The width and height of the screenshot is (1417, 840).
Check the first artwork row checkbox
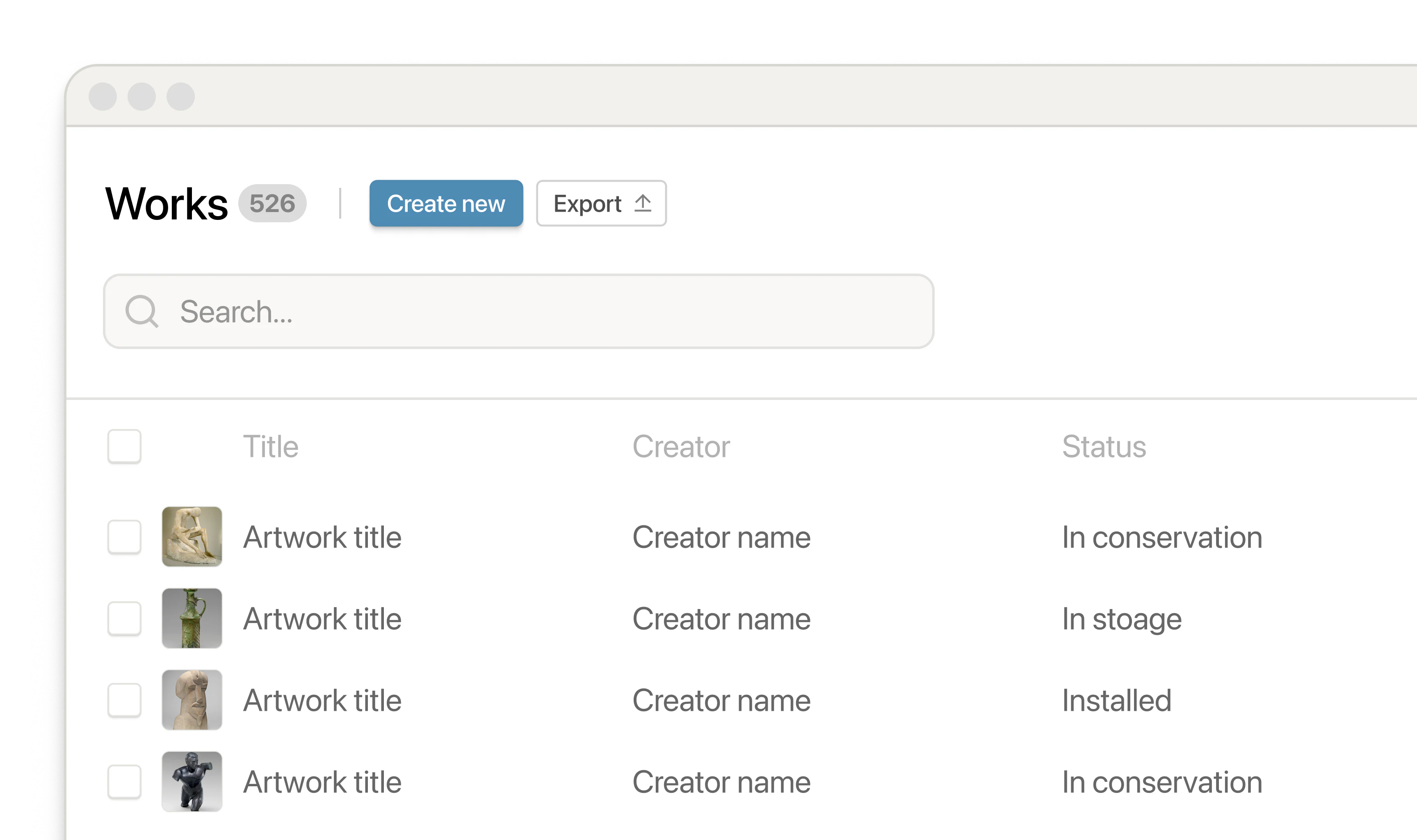[125, 536]
